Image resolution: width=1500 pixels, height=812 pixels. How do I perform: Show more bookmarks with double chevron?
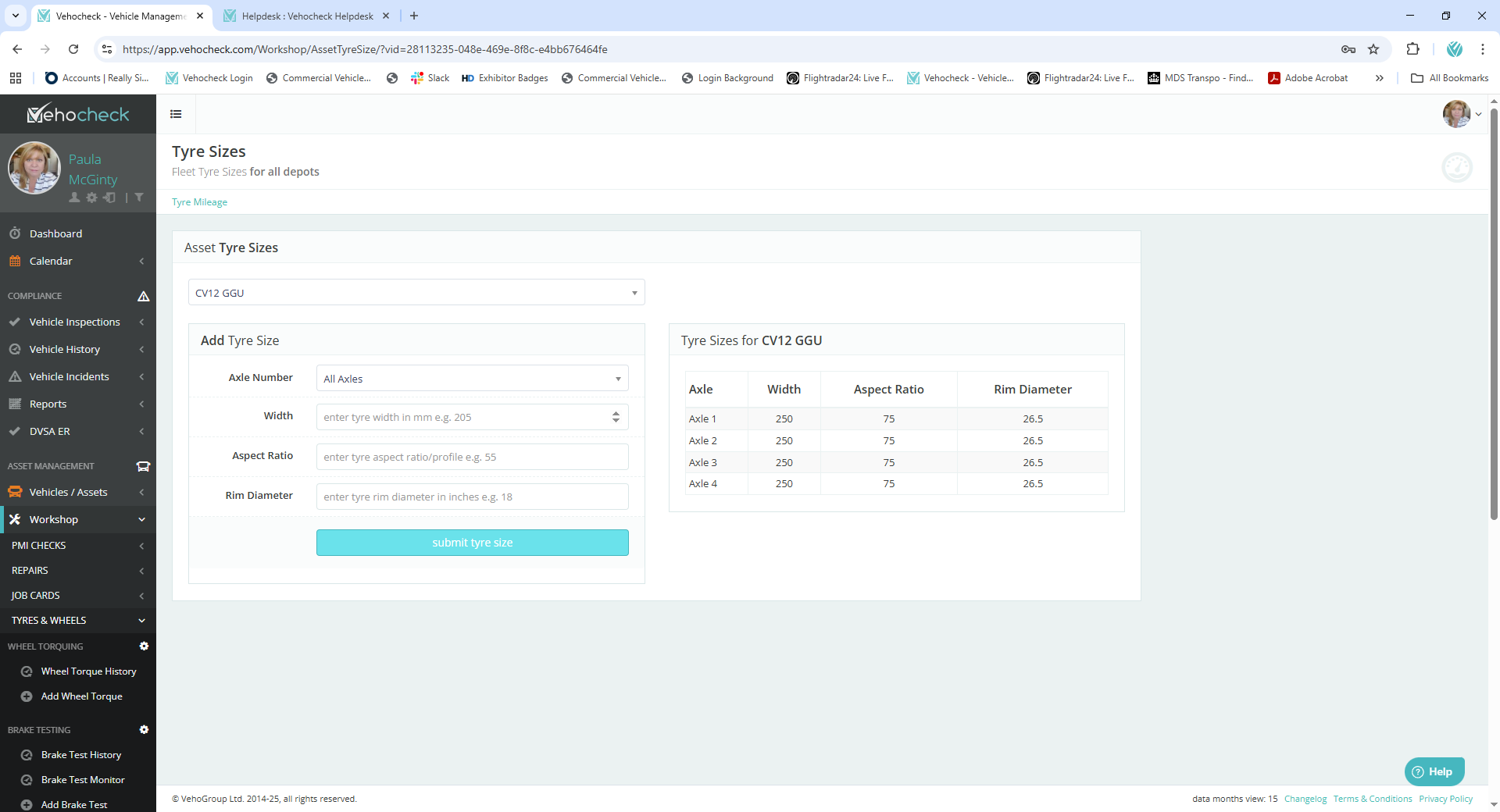pos(1380,78)
